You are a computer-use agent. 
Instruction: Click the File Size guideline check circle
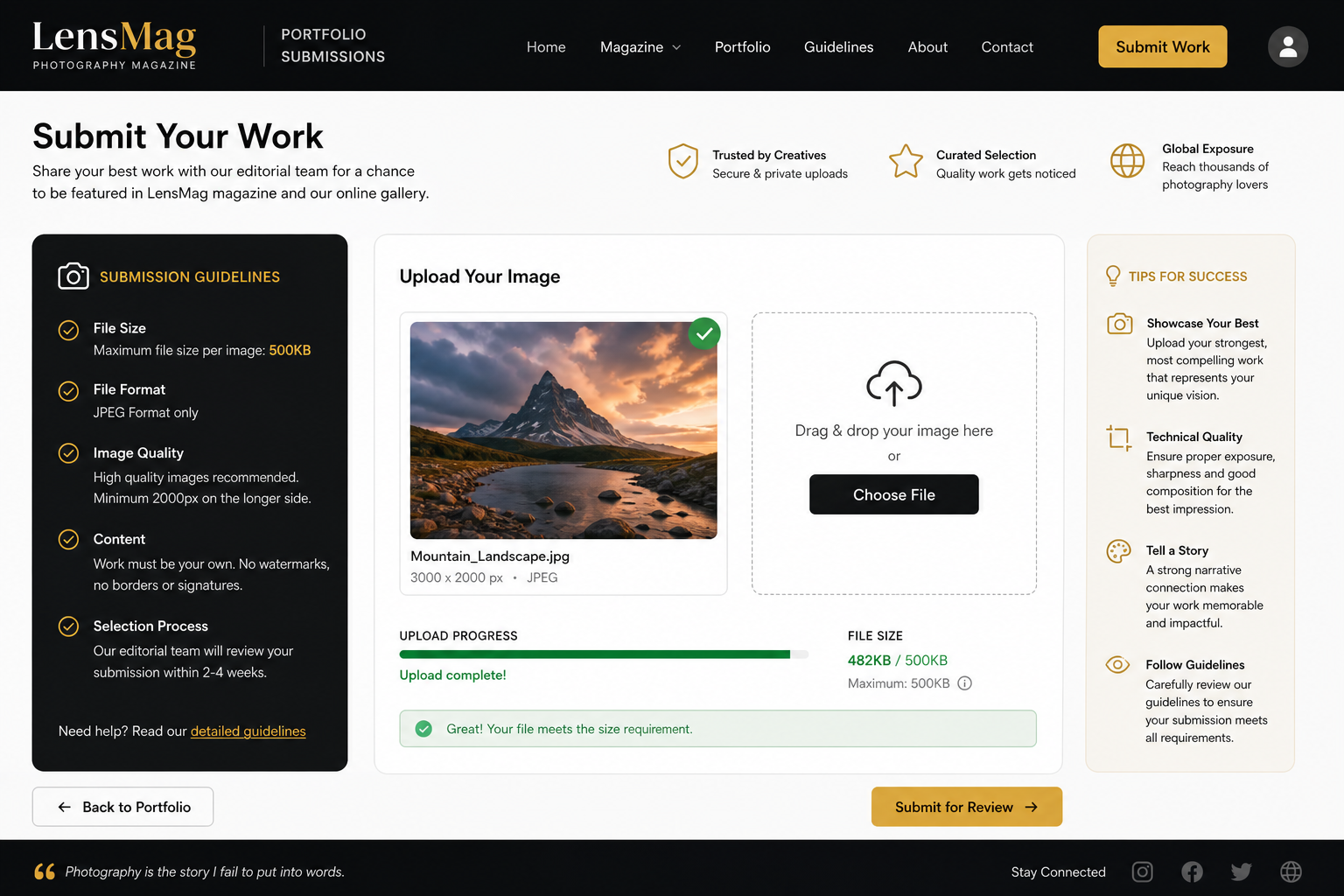pos(68,330)
